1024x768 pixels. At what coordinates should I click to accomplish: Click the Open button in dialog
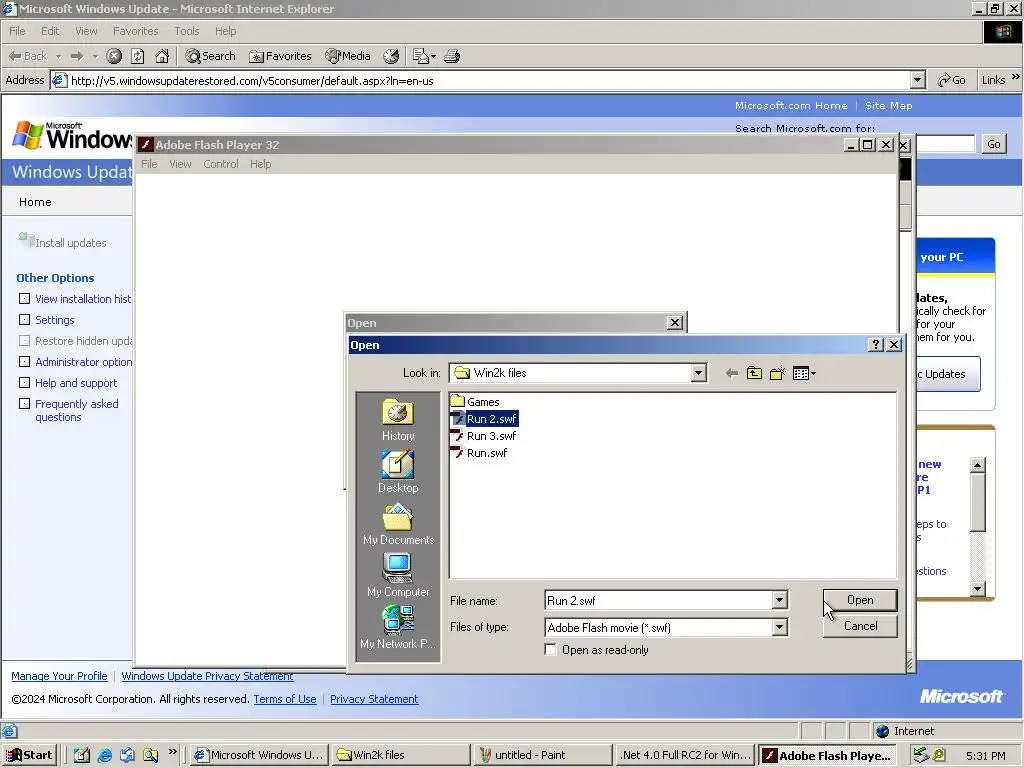tap(860, 600)
